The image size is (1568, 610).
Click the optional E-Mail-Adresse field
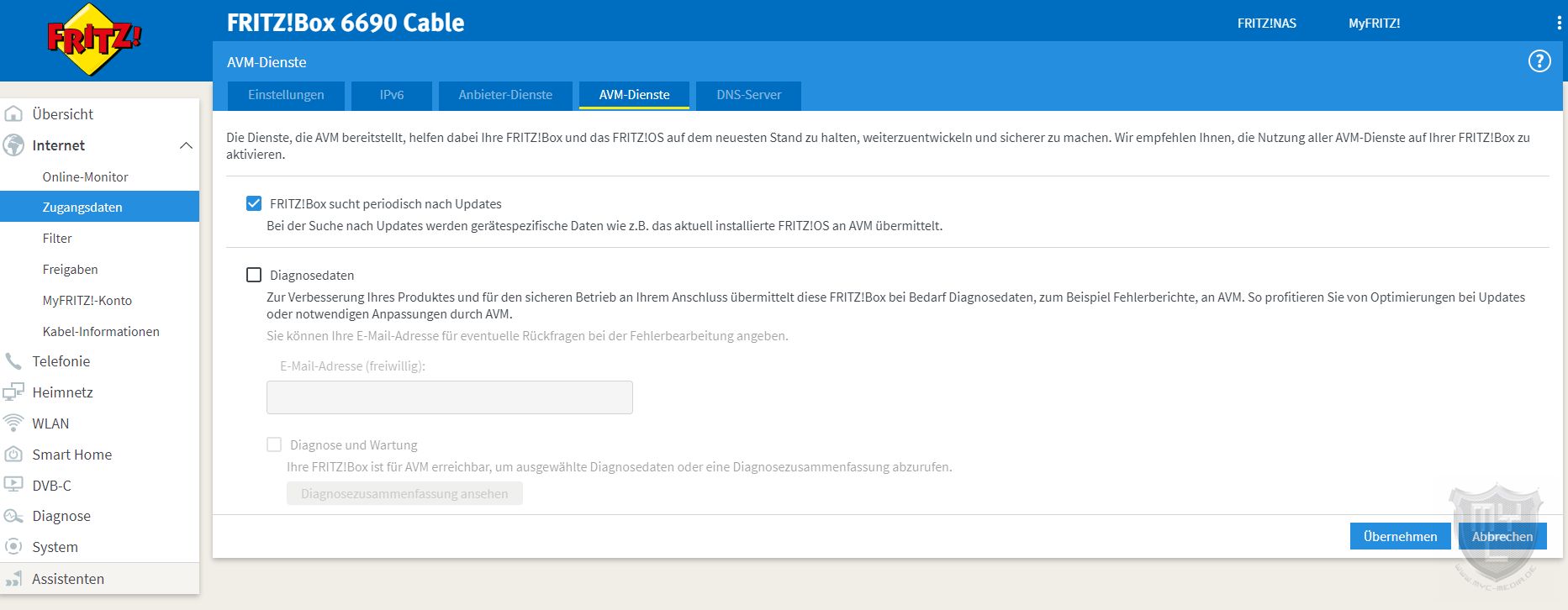(x=449, y=397)
